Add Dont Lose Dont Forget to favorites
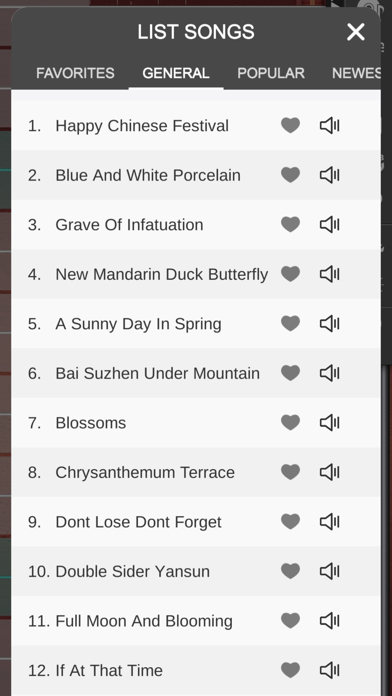The width and height of the screenshot is (392, 696). pyautogui.click(x=290, y=522)
